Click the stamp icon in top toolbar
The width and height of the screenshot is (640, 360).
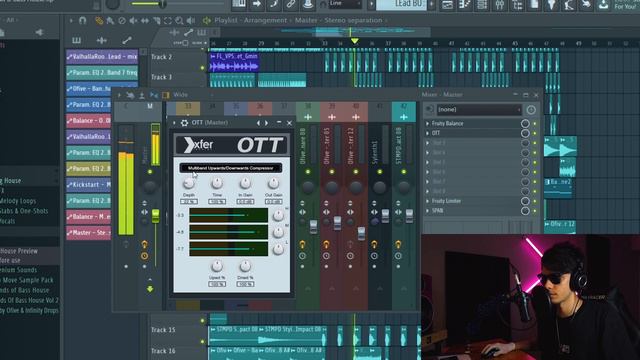308,4
